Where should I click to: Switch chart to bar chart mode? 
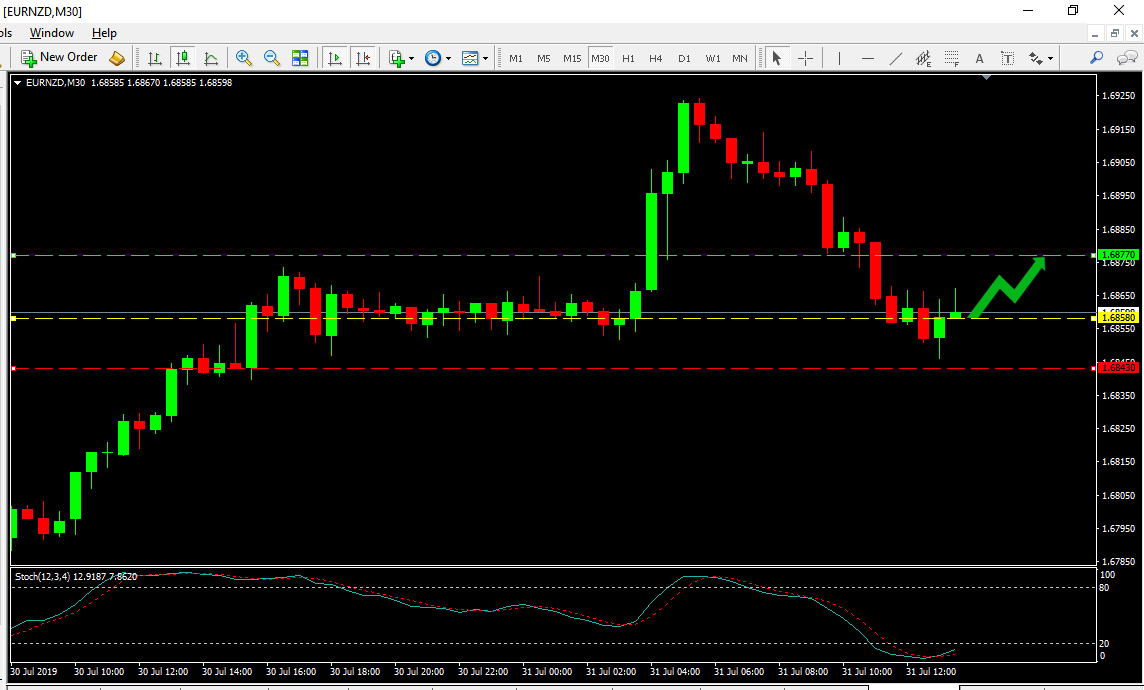pyautogui.click(x=155, y=58)
